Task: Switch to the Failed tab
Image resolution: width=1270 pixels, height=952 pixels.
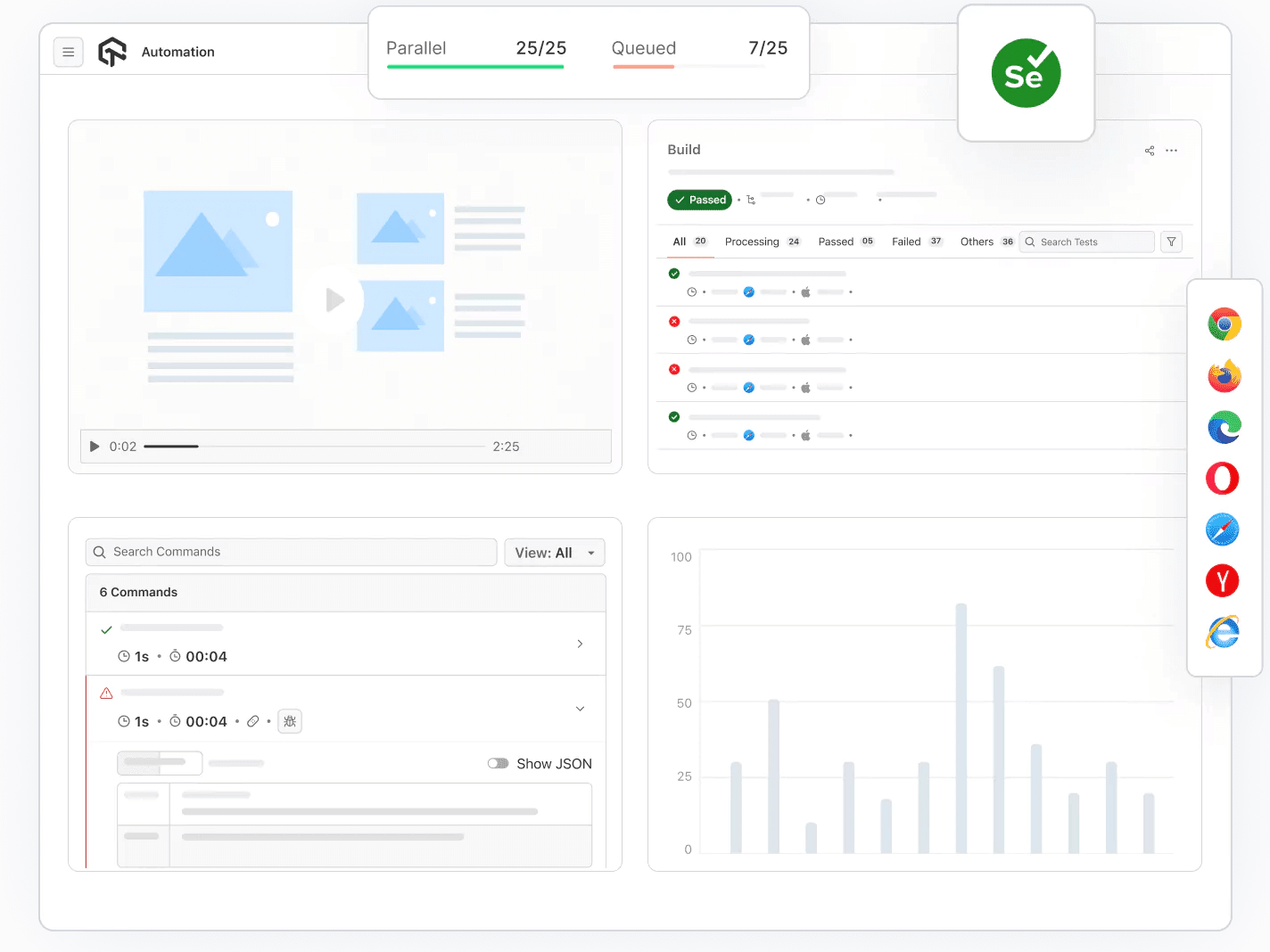Action: coord(907,241)
